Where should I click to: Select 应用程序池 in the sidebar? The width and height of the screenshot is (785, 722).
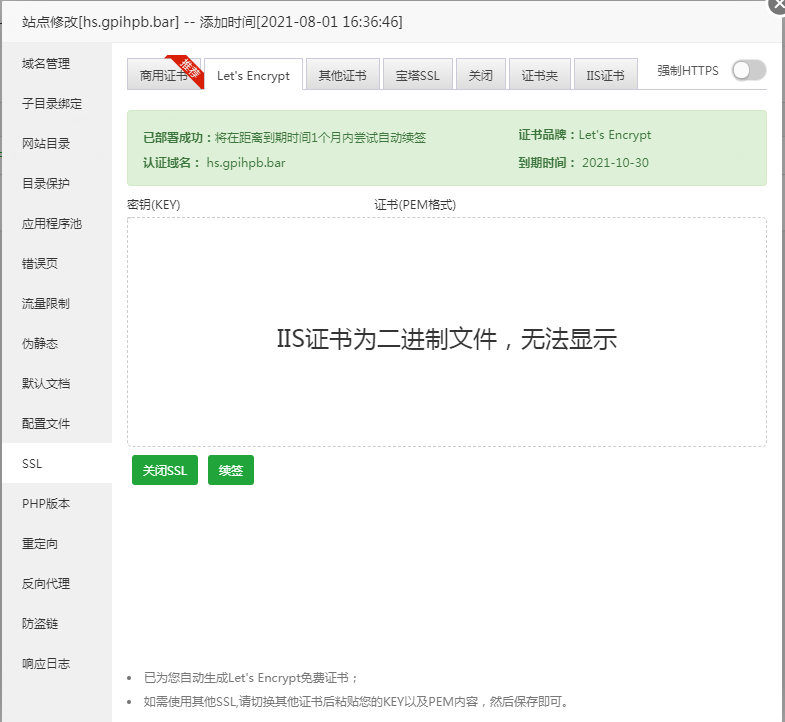tap(57, 224)
